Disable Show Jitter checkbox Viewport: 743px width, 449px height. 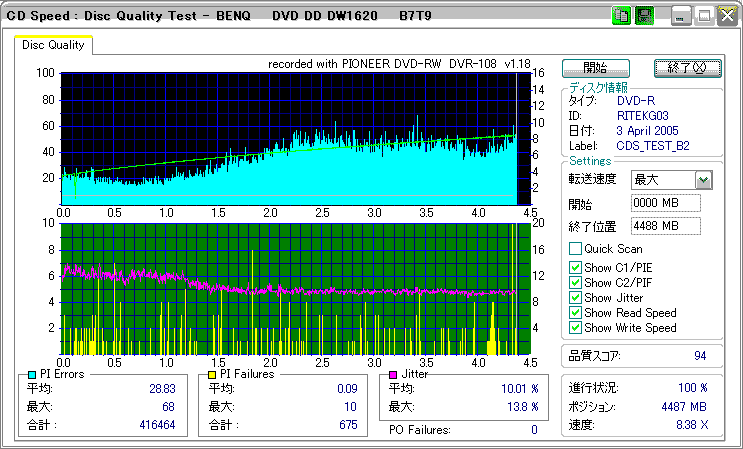click(575, 297)
